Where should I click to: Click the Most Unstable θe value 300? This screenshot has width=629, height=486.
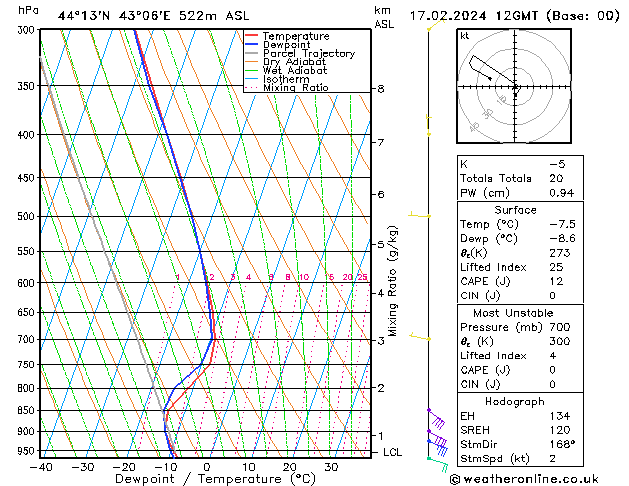560,341
